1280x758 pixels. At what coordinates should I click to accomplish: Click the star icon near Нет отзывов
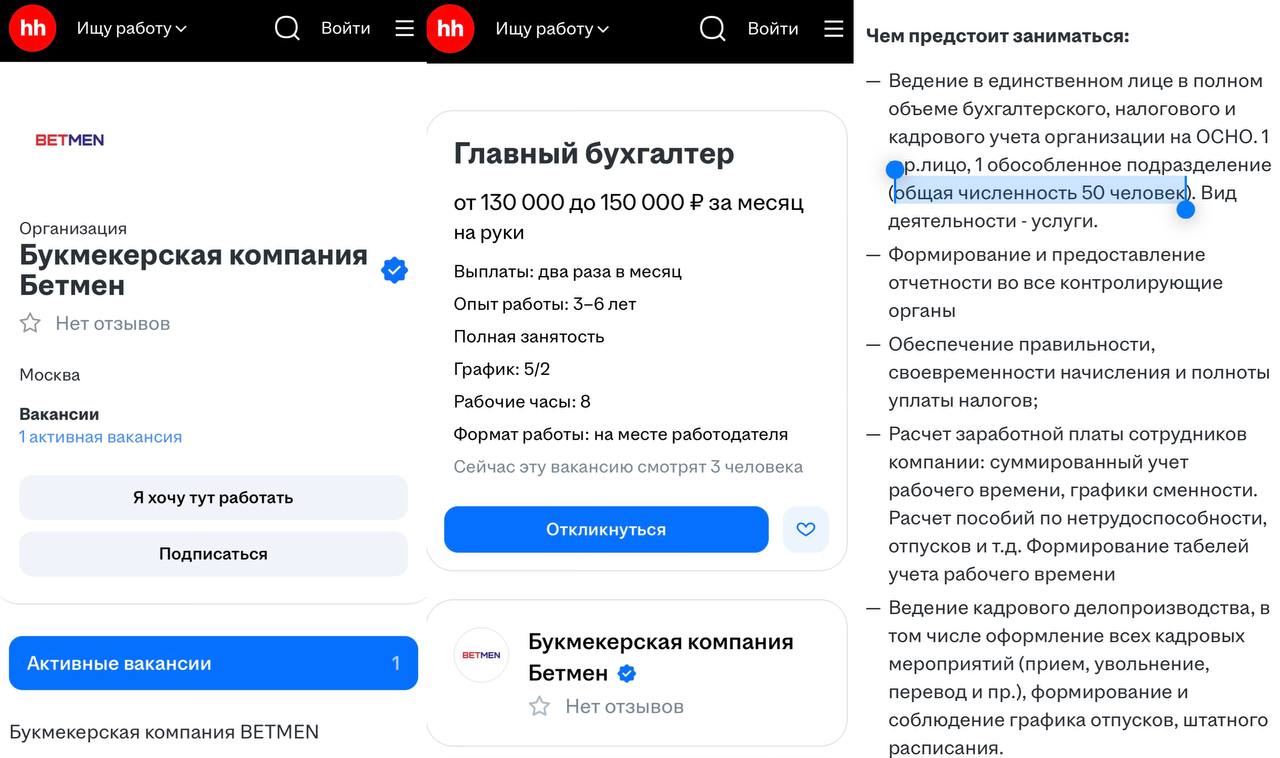[31, 323]
